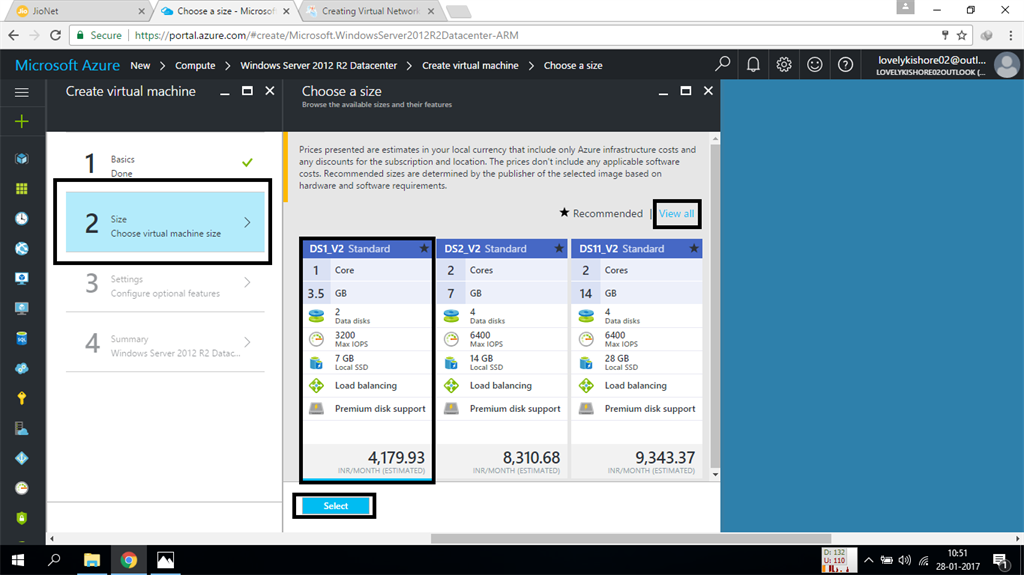Click scroll down arrow of size blade
Screen dimensions: 1024x575
click(x=715, y=475)
